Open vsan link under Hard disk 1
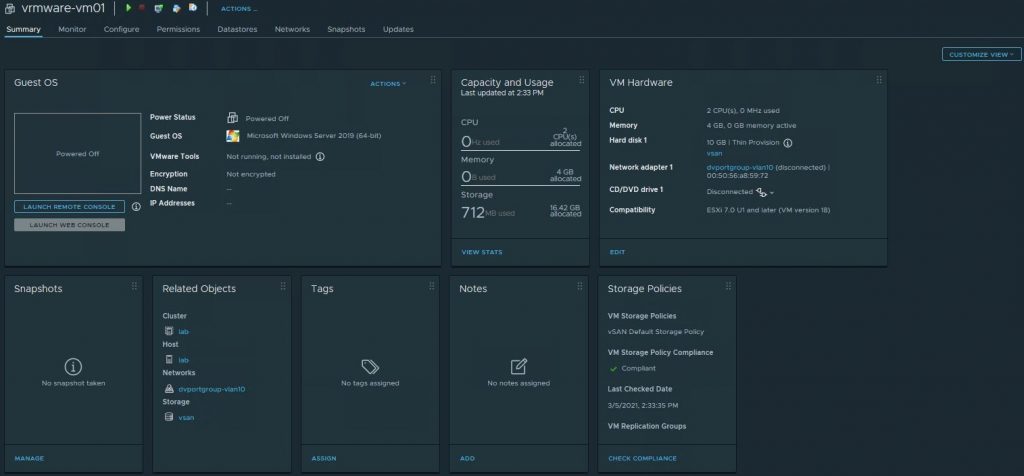 [x=714, y=153]
